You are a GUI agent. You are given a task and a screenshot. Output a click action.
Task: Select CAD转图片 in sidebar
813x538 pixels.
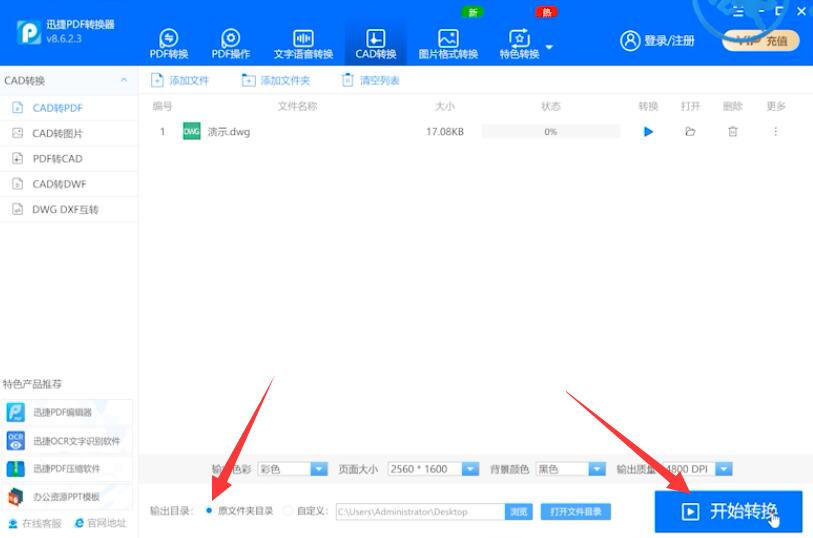69,133
